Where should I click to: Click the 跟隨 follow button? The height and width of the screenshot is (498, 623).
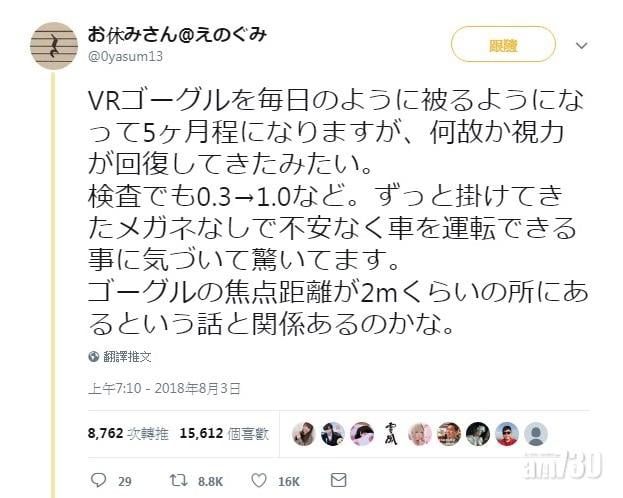tap(503, 45)
